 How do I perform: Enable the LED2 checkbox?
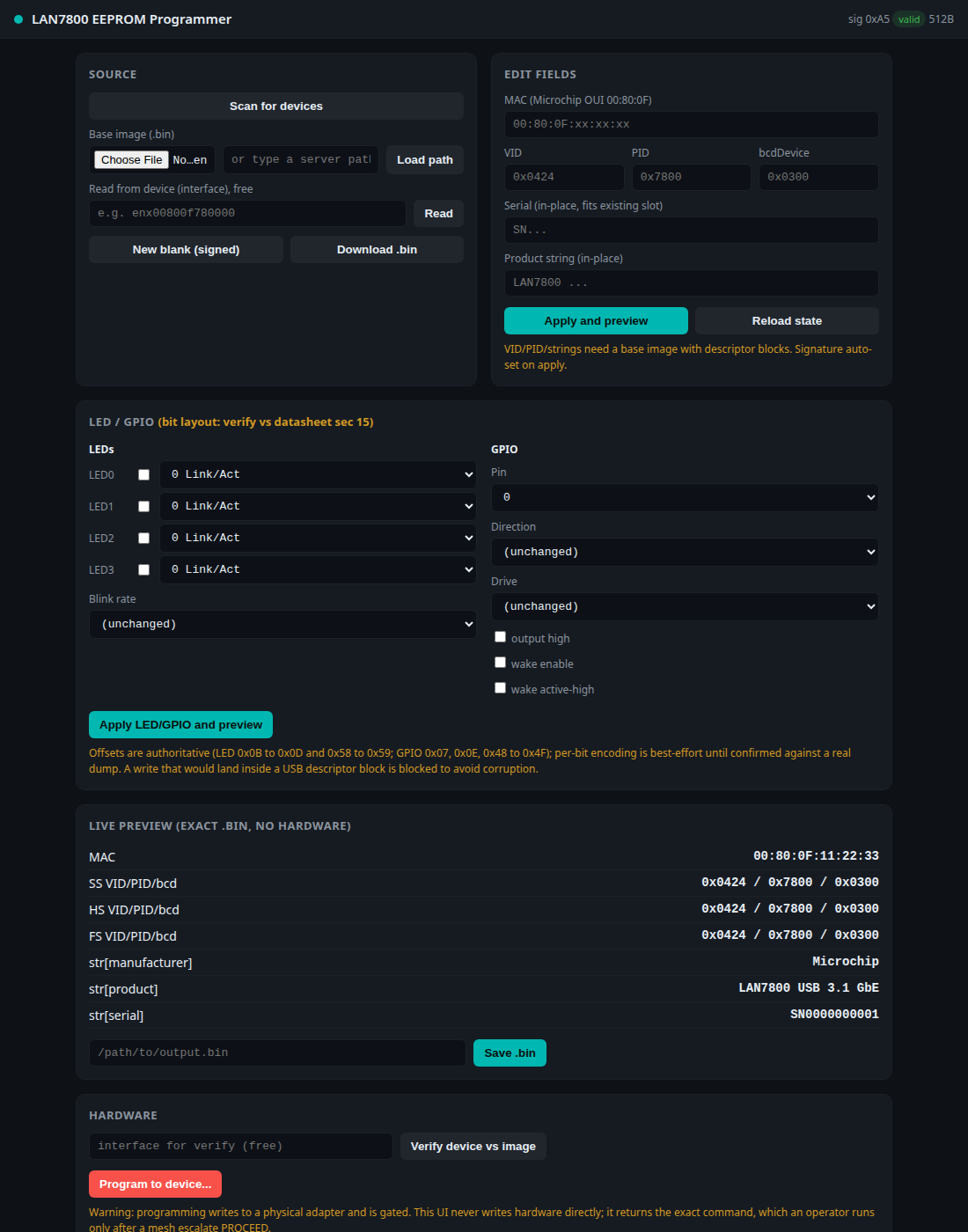143,539
